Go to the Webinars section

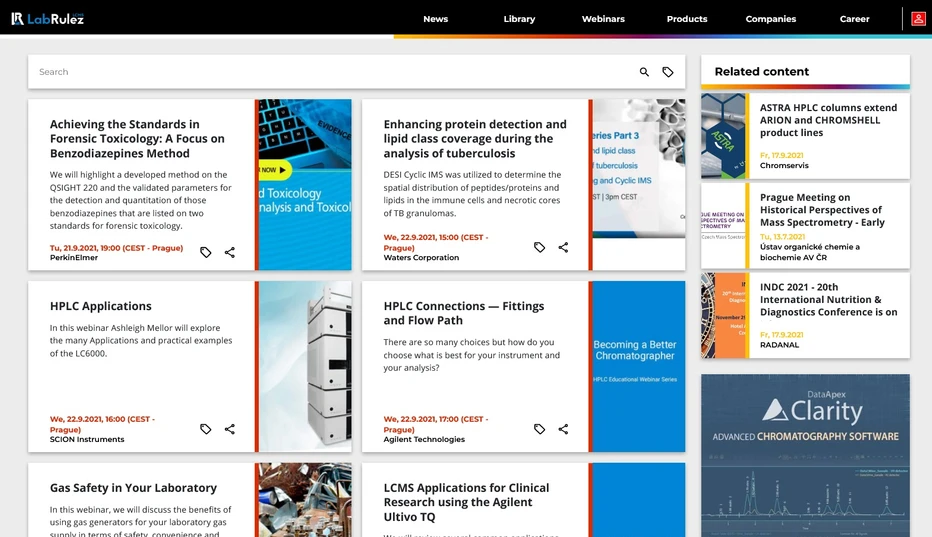click(x=603, y=19)
